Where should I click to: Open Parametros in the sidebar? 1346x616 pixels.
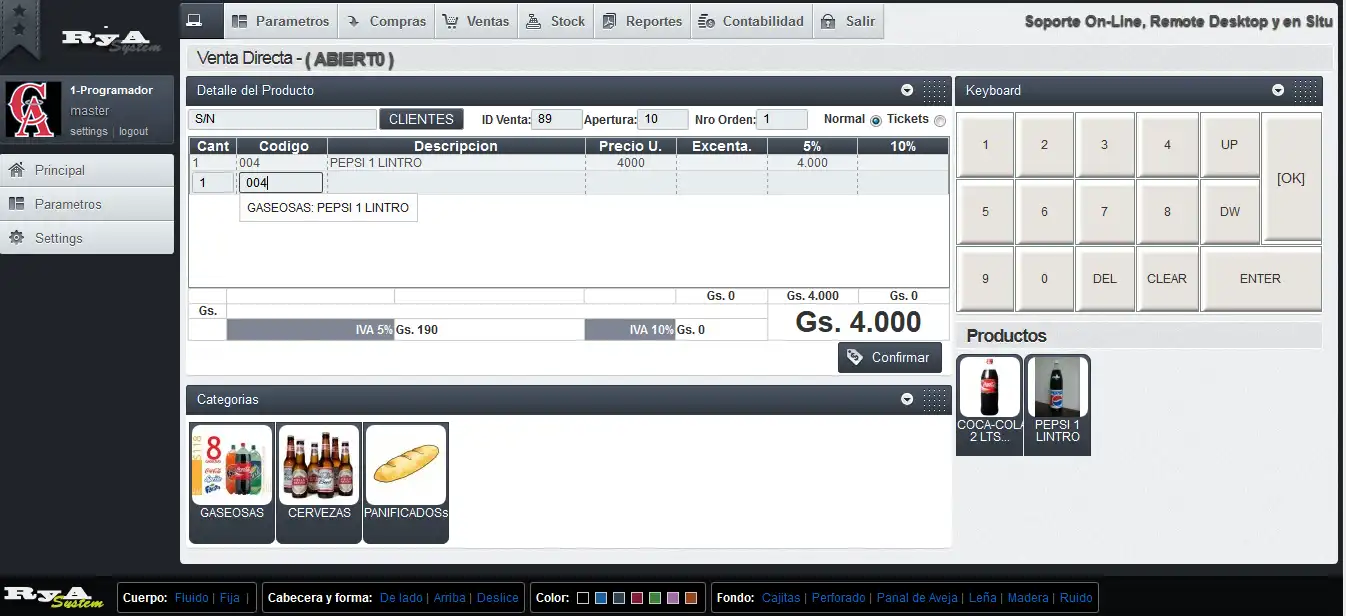click(87, 204)
